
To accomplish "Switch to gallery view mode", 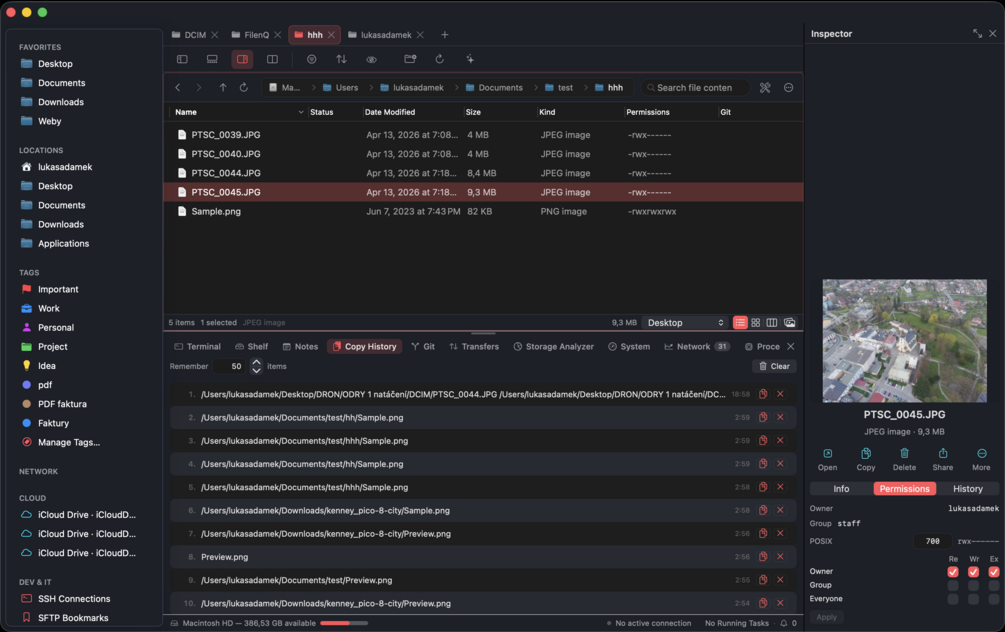I will (790, 322).
